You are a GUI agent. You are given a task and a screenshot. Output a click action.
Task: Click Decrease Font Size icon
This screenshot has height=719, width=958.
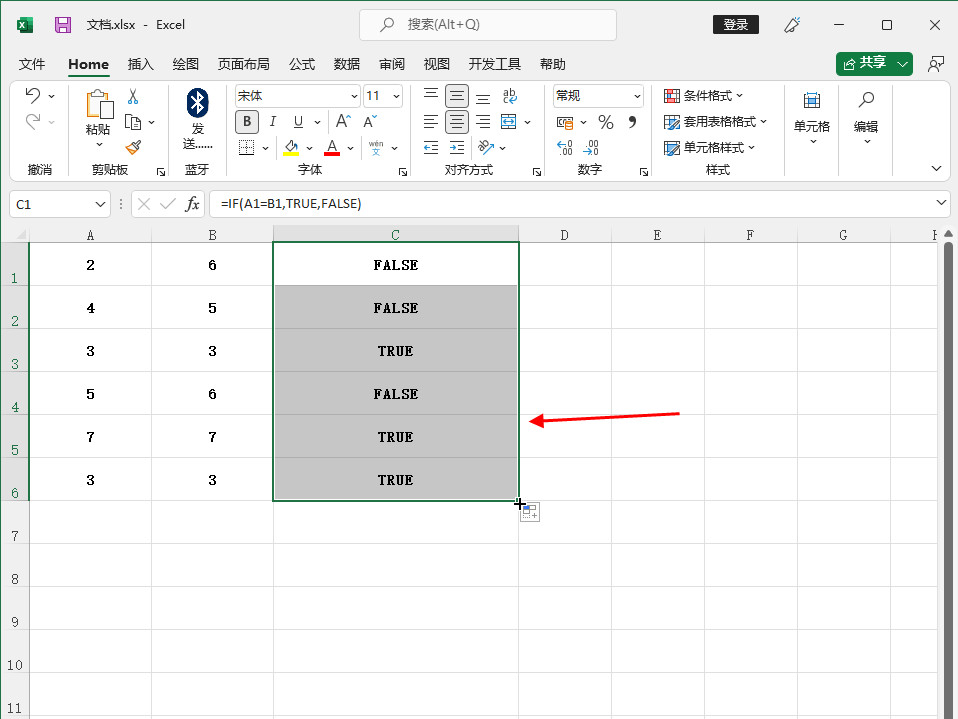370,122
